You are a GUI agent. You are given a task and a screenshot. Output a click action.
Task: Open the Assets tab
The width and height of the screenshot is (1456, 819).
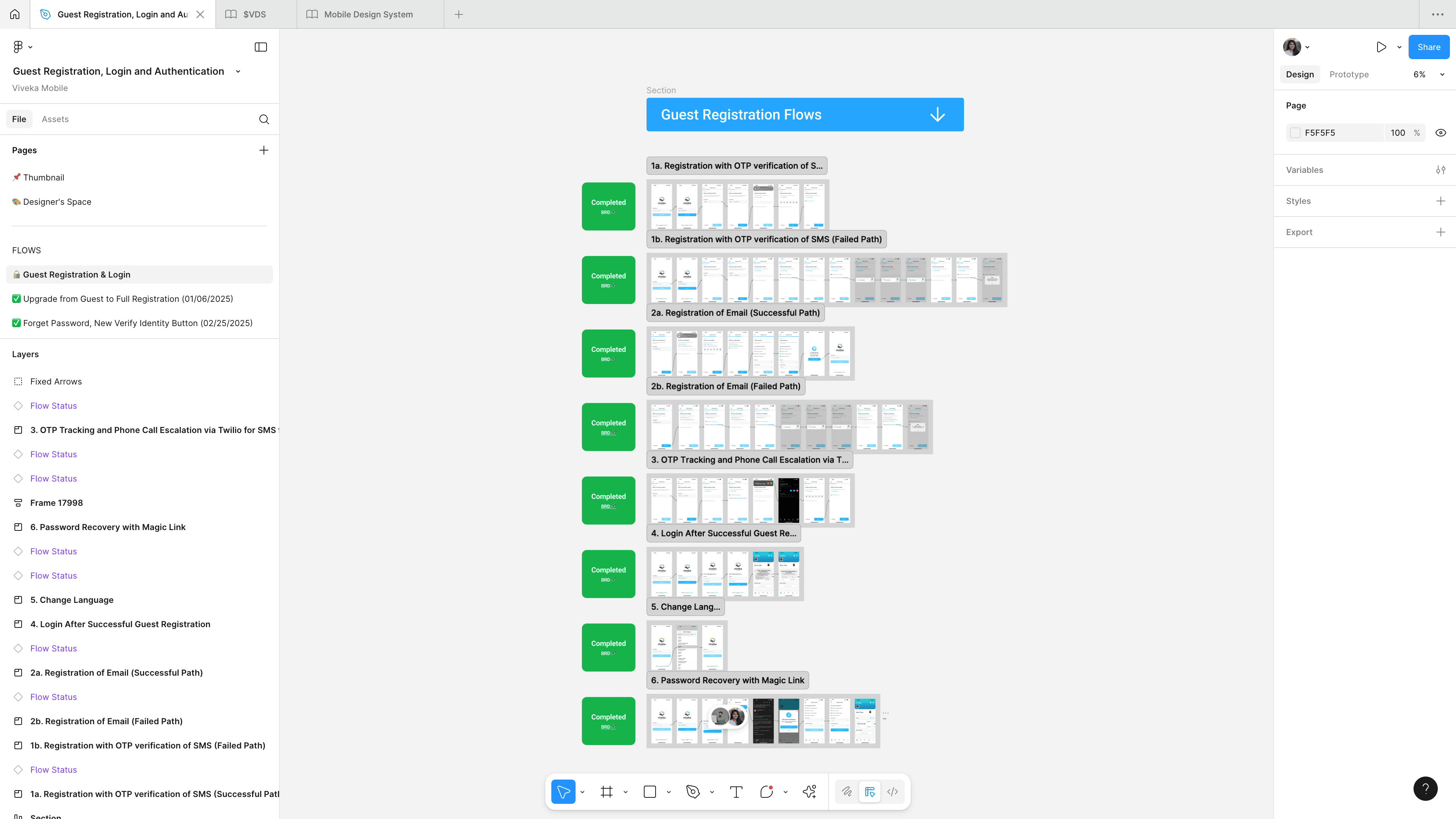click(x=55, y=119)
